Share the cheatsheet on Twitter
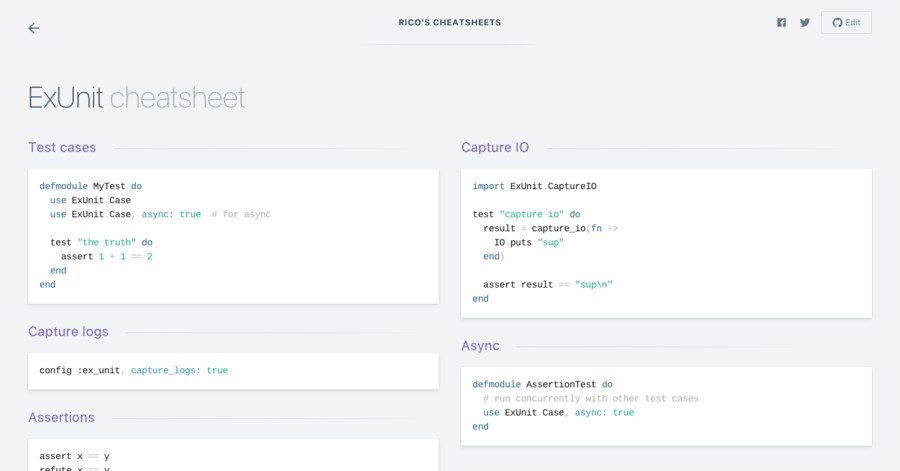 tap(805, 23)
